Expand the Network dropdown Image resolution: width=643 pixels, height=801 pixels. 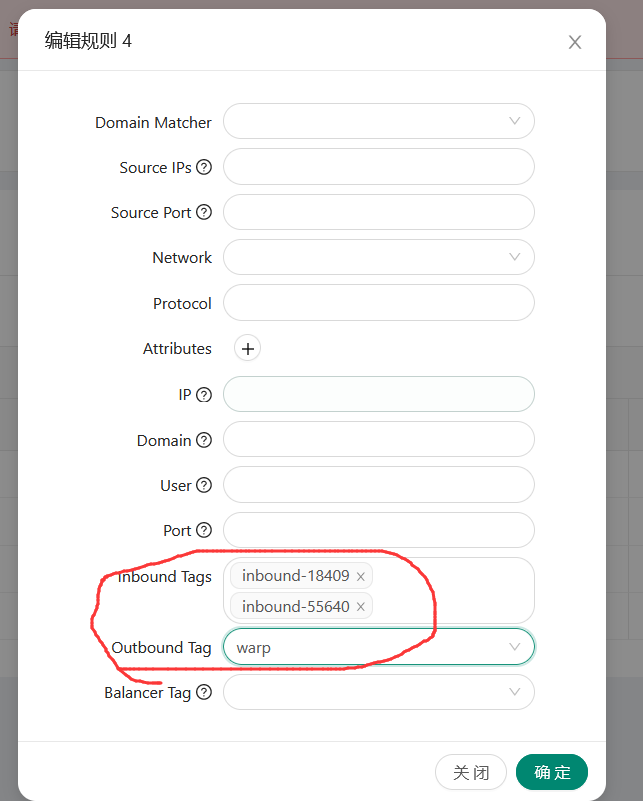coord(378,257)
